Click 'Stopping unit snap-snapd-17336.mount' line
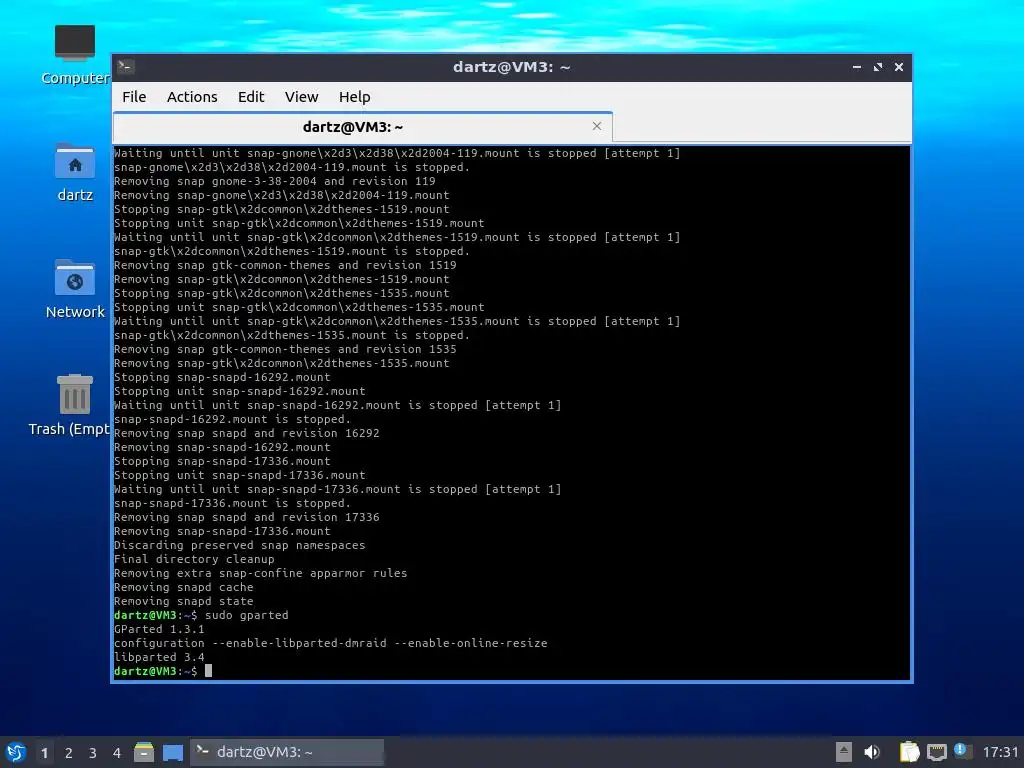Image resolution: width=1024 pixels, height=768 pixels. [240, 475]
